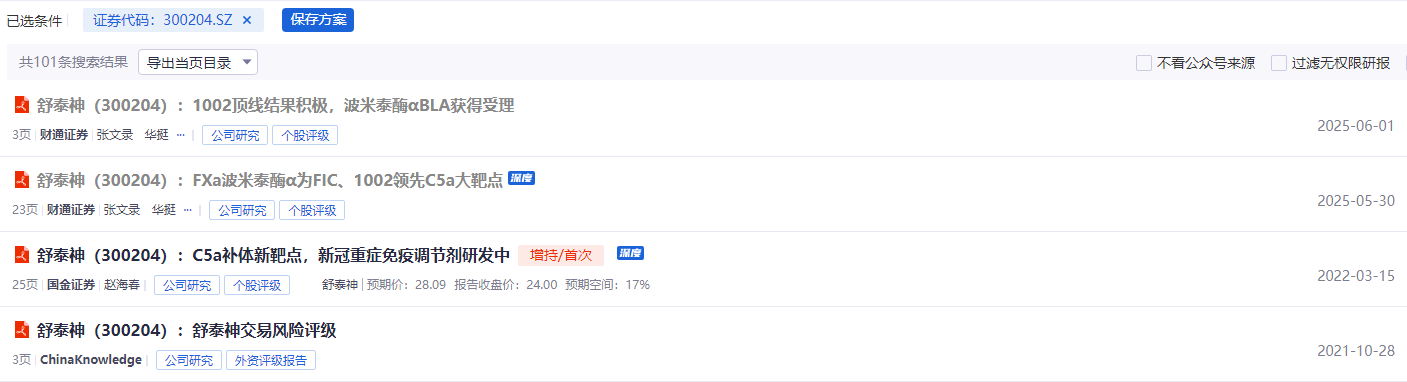The width and height of the screenshot is (1407, 382).
Task: Click 增持/首次 rating label
Action: click(x=561, y=255)
